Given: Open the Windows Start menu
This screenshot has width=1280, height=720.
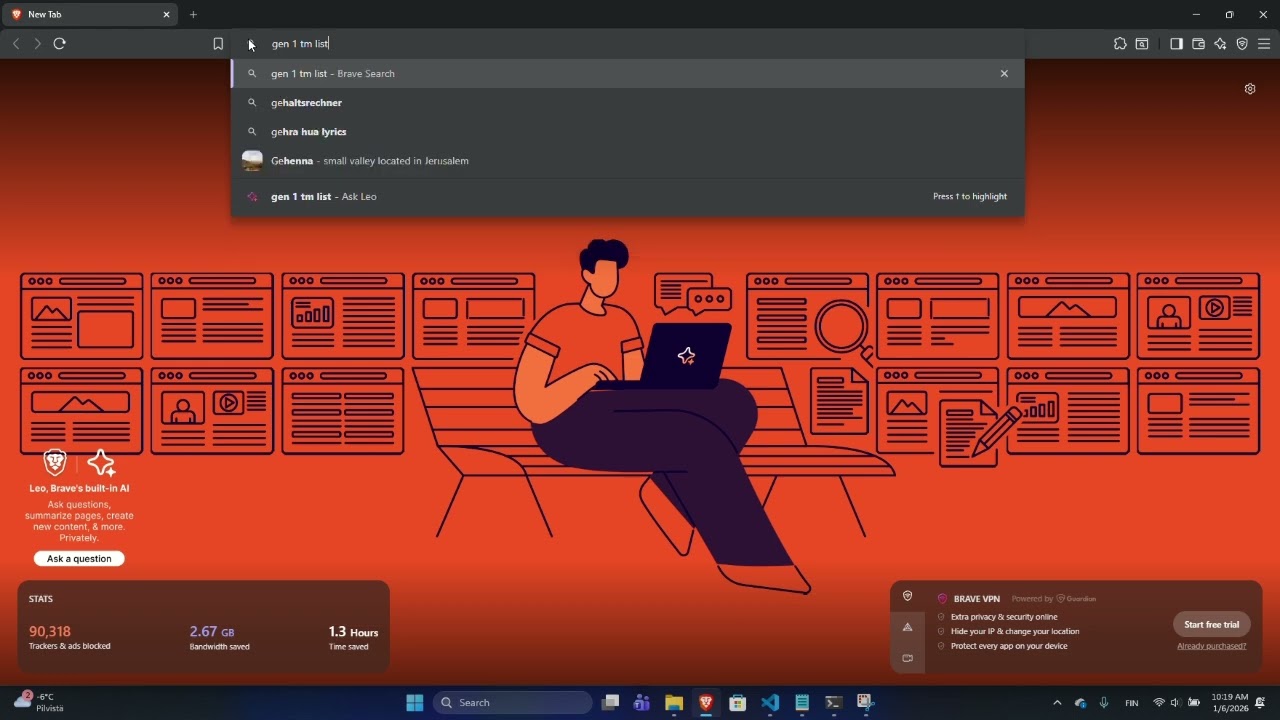Looking at the screenshot, I should pyautogui.click(x=414, y=703).
